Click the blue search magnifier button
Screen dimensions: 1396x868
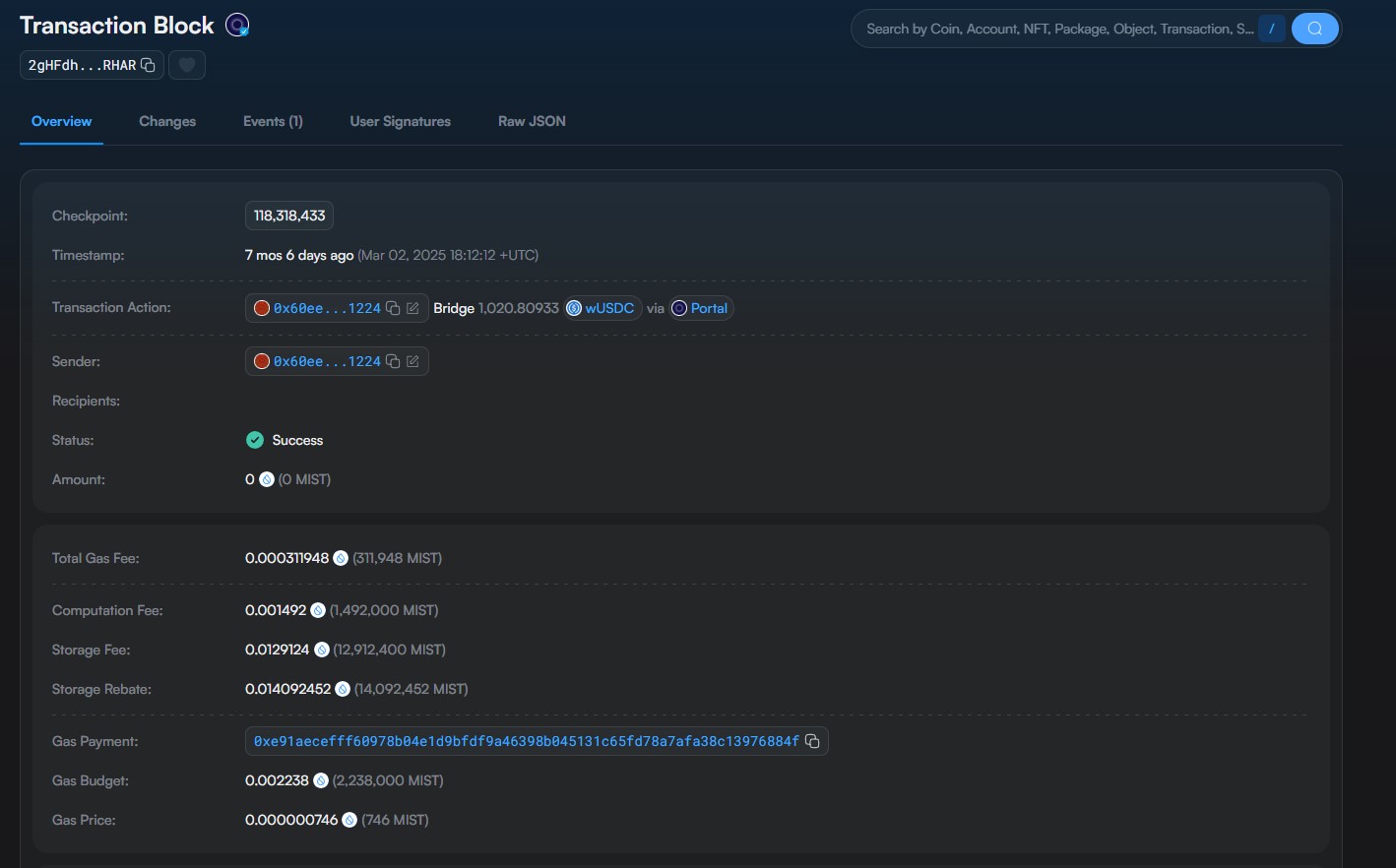click(x=1314, y=29)
